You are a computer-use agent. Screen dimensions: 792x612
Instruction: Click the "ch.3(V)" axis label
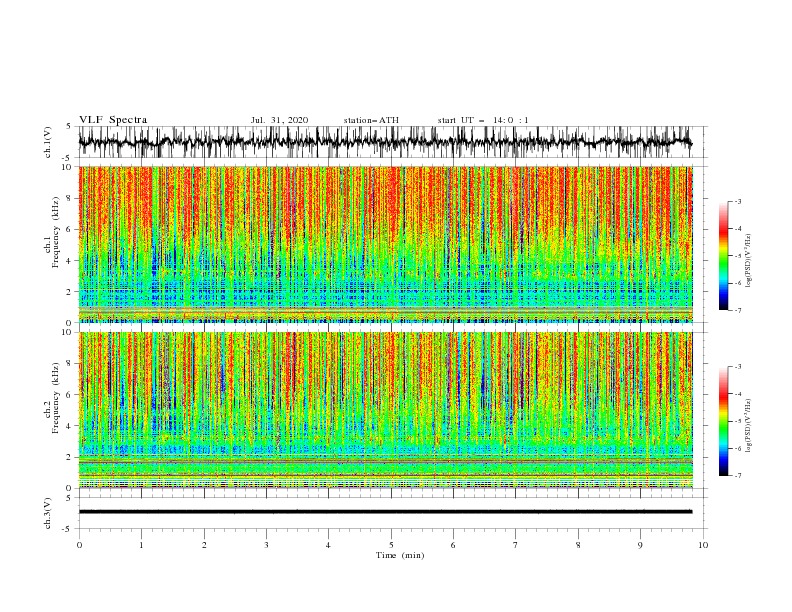pos(48,513)
